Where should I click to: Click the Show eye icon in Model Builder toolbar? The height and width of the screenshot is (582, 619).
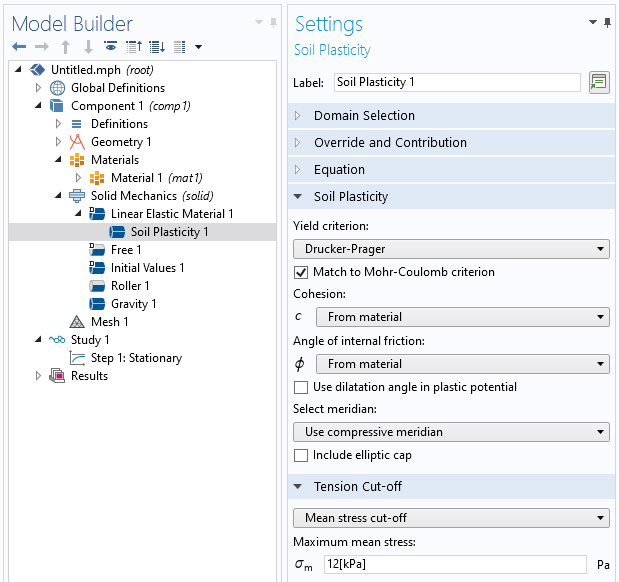[x=111, y=47]
